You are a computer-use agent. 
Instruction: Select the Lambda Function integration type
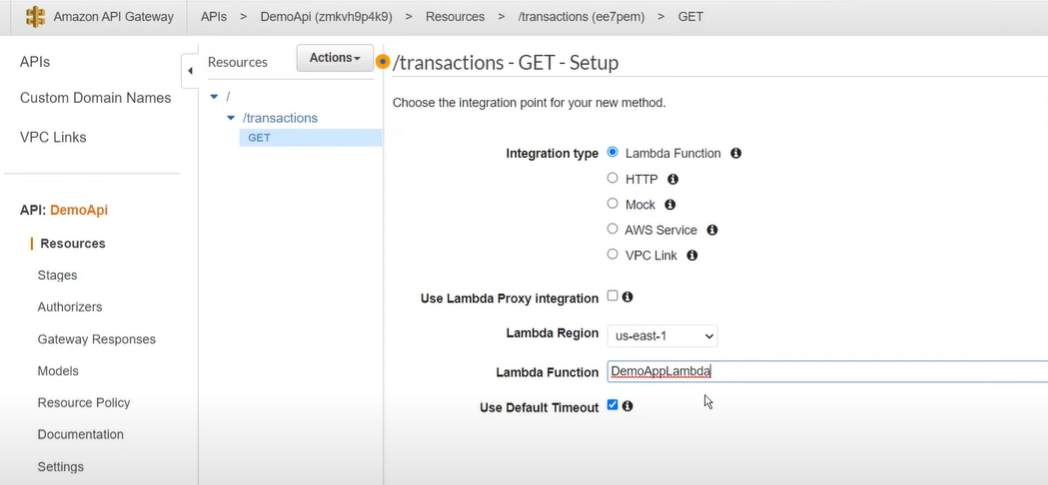pyautogui.click(x=612, y=152)
